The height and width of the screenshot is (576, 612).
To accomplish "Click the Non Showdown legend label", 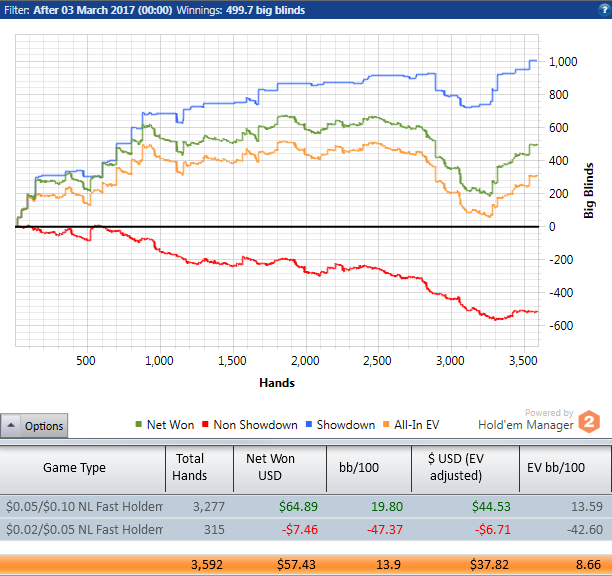I will tap(255, 425).
